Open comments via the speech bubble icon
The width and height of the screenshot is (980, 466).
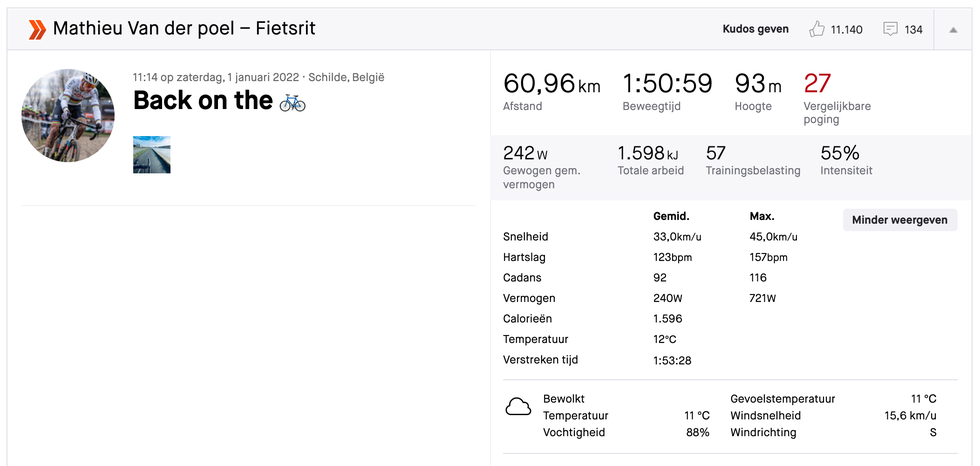(890, 29)
